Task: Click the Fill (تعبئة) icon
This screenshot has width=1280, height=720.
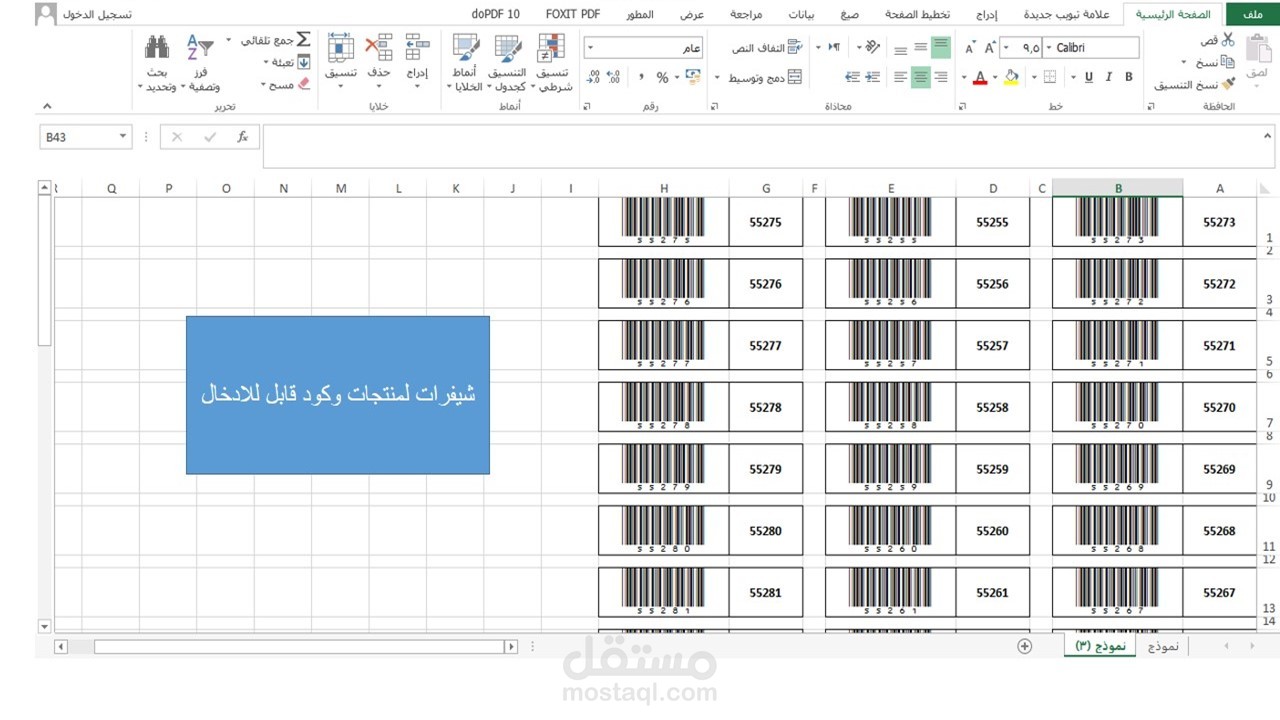Action: coord(304,62)
